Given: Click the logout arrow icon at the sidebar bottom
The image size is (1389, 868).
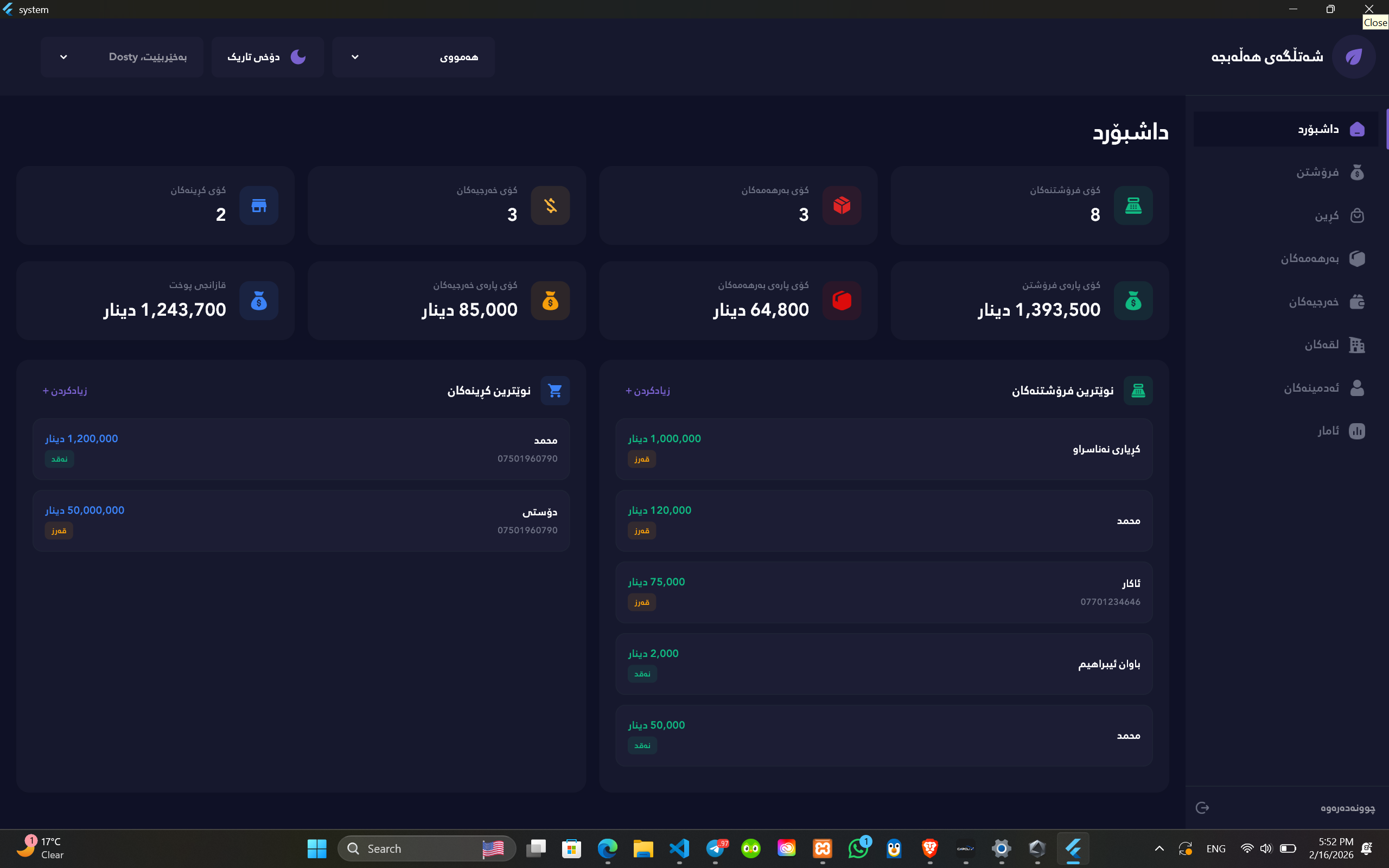Looking at the screenshot, I should (x=1202, y=808).
